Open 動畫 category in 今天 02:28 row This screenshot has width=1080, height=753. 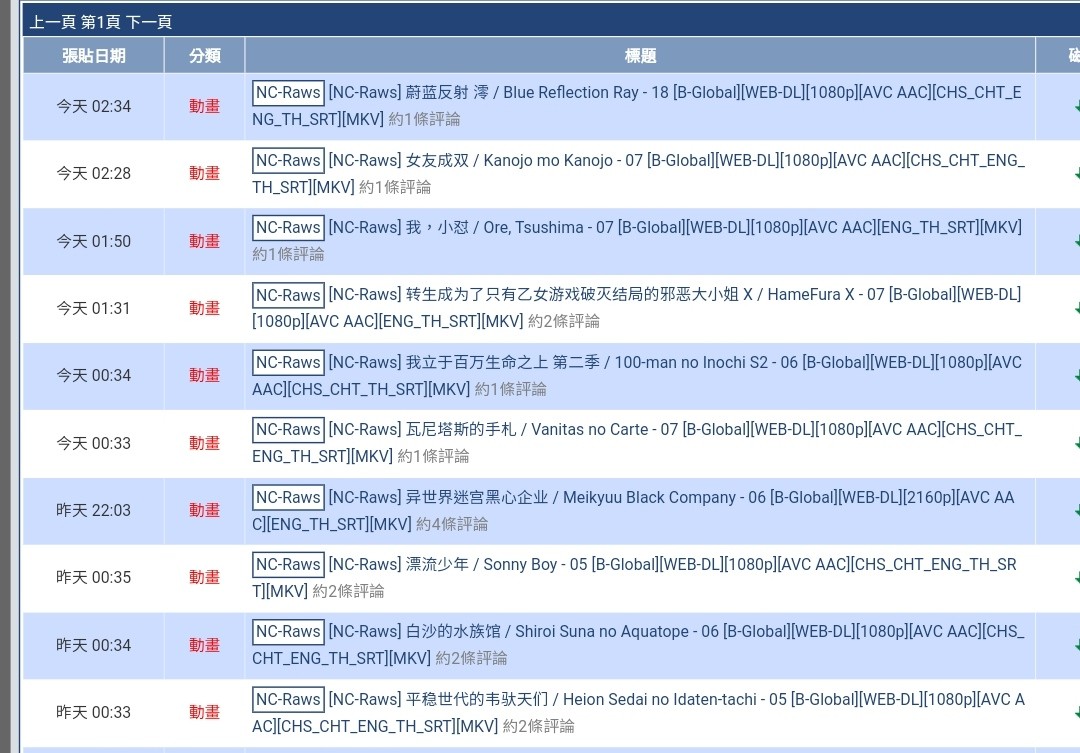(205, 173)
